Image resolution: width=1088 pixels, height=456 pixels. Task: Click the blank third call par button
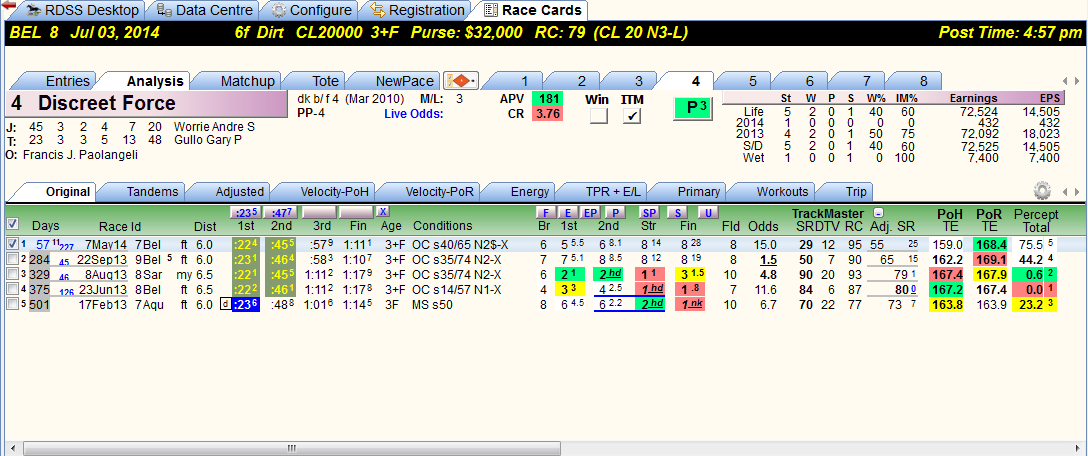318,212
